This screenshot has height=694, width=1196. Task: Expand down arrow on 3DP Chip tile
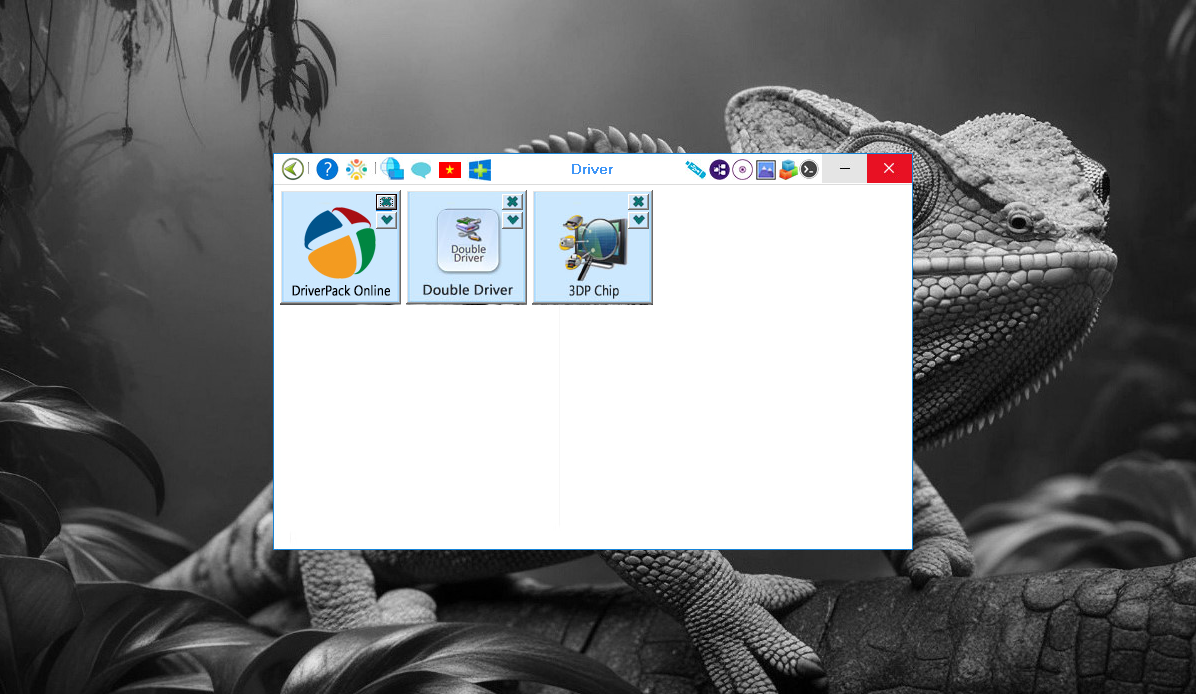pyautogui.click(x=638, y=220)
